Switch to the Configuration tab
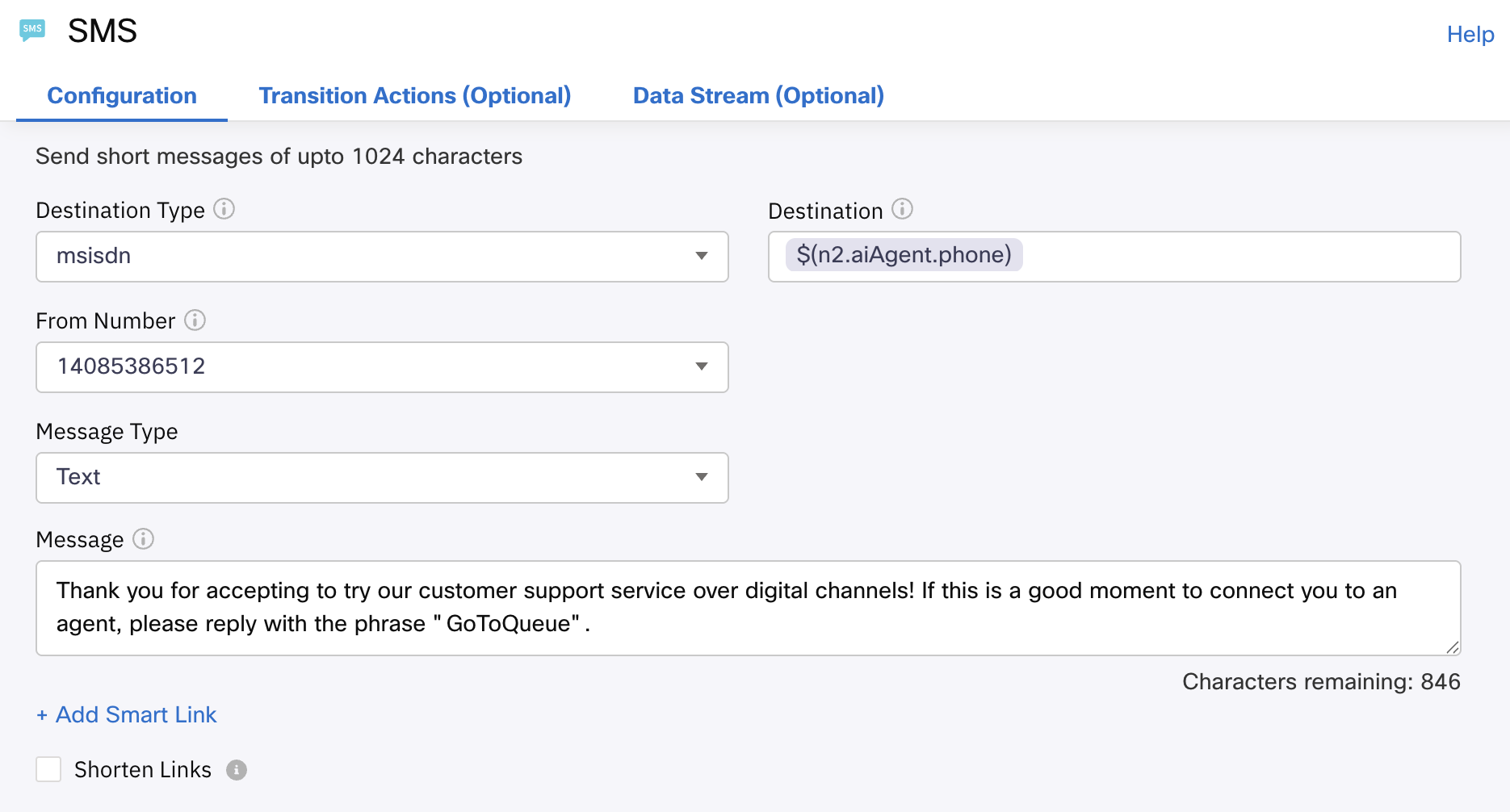Image resolution: width=1510 pixels, height=812 pixels. [x=122, y=95]
